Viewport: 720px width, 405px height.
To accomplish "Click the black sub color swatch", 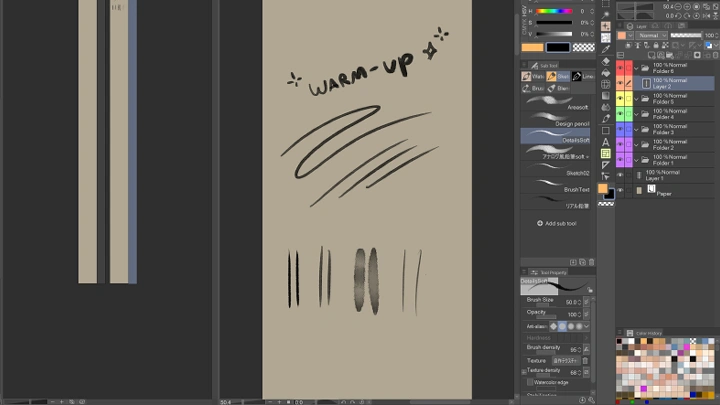I will coord(557,47).
